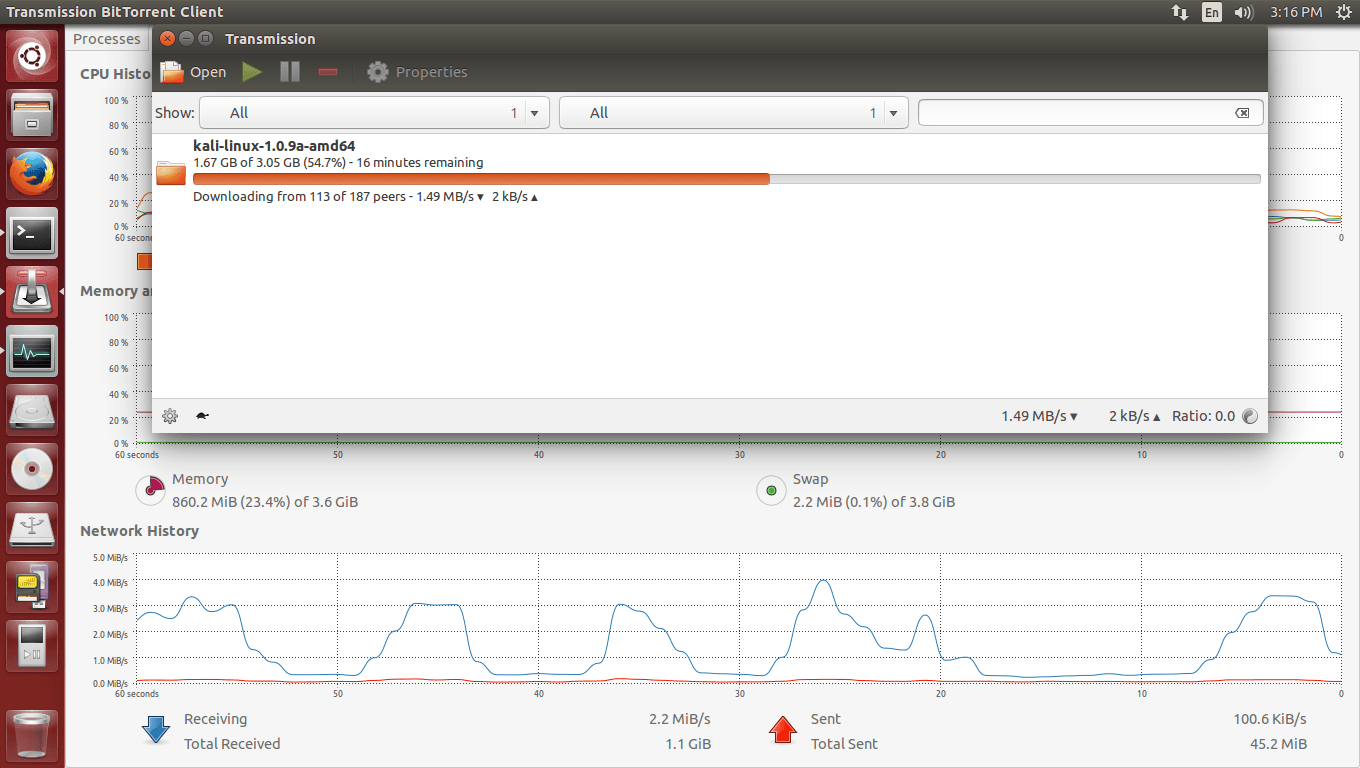Screen dimensions: 1360x768
Task: Click the 2 kB/s upload speed in the status bar
Action: pyautogui.click(x=1134, y=416)
